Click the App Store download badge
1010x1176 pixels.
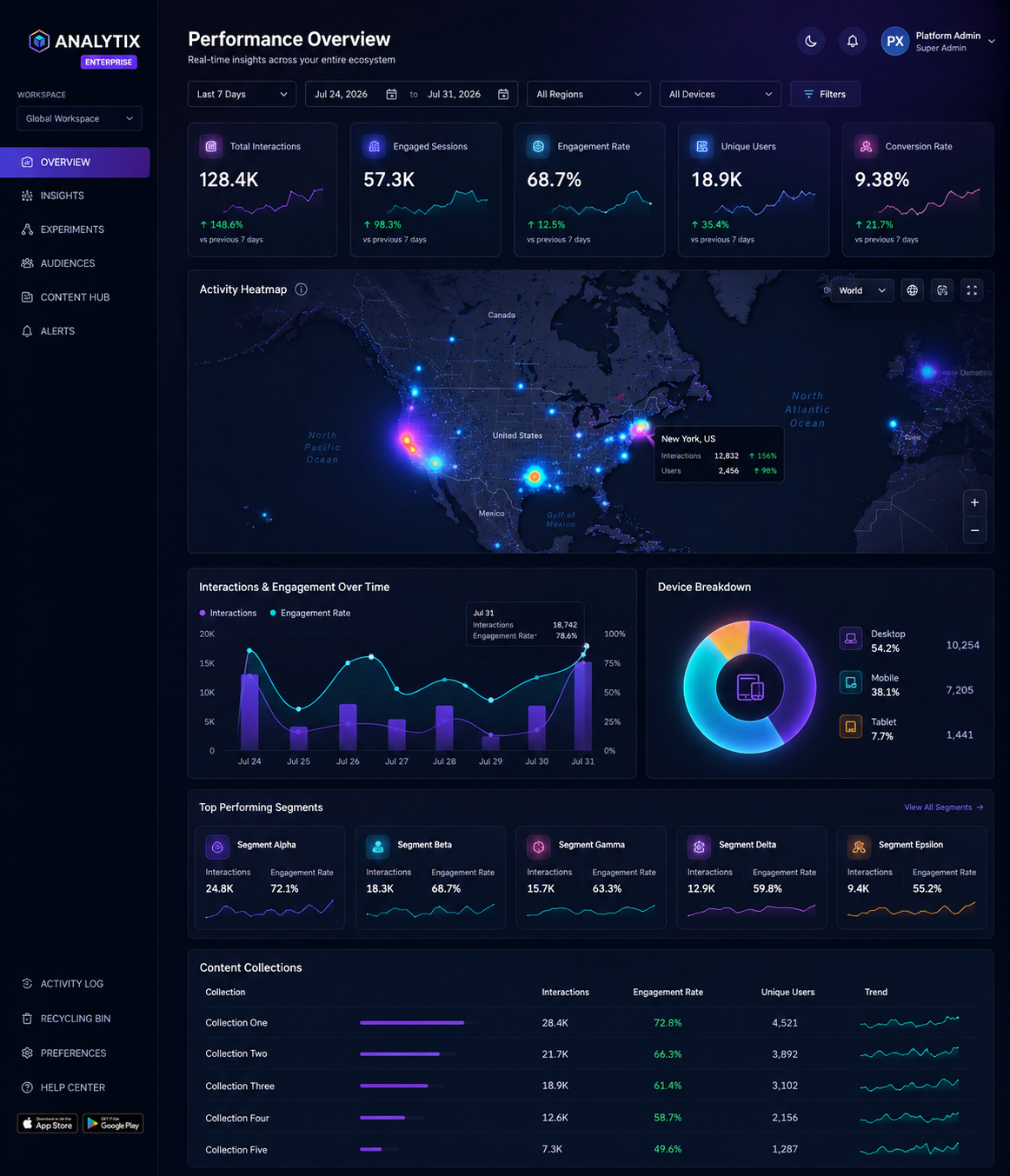(x=48, y=1124)
